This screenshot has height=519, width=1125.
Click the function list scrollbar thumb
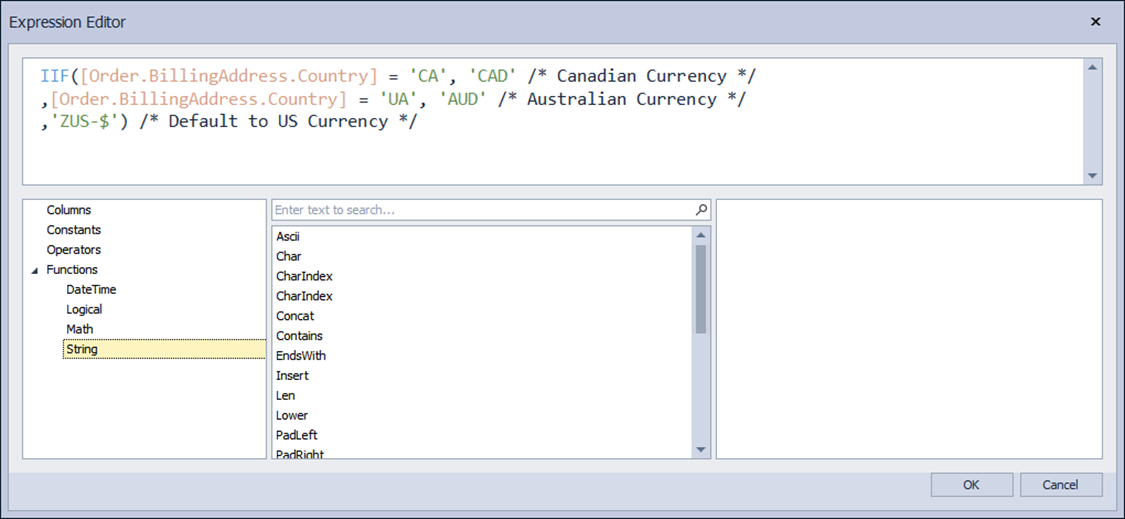pos(701,289)
